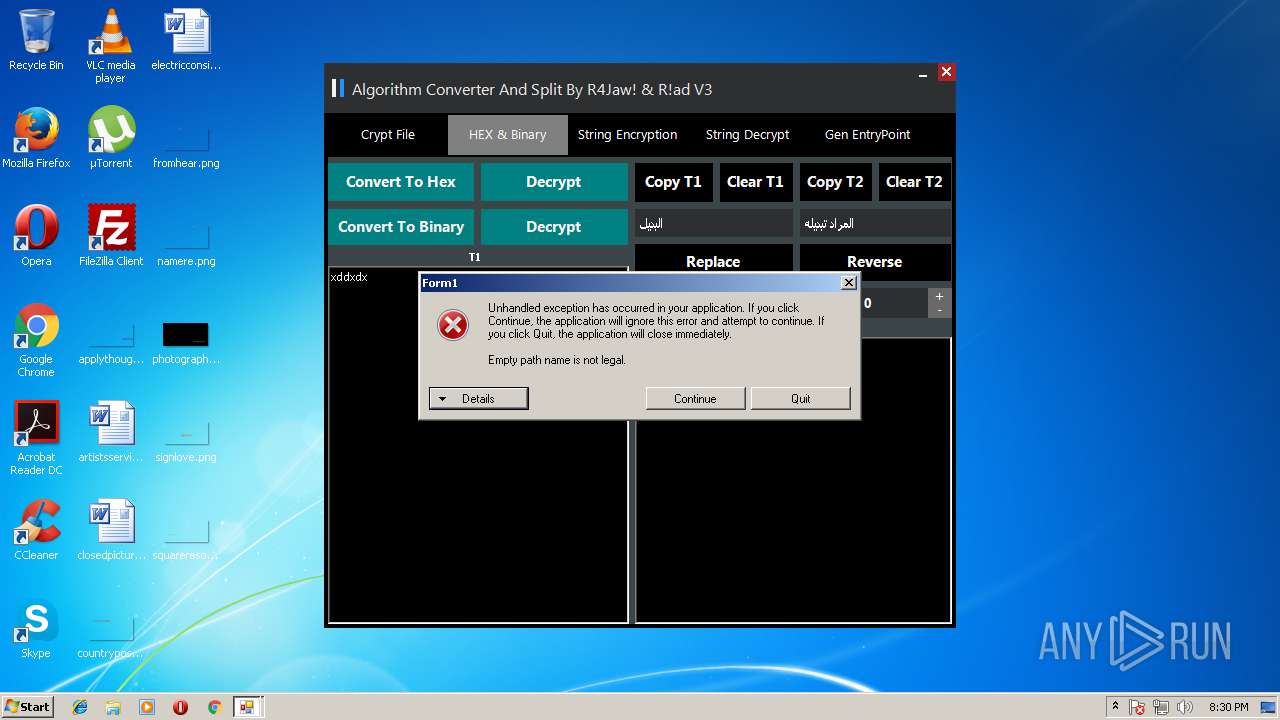Screen dimensions: 1280x720
Task: Click Quit in the exception dialog
Action: (x=801, y=398)
